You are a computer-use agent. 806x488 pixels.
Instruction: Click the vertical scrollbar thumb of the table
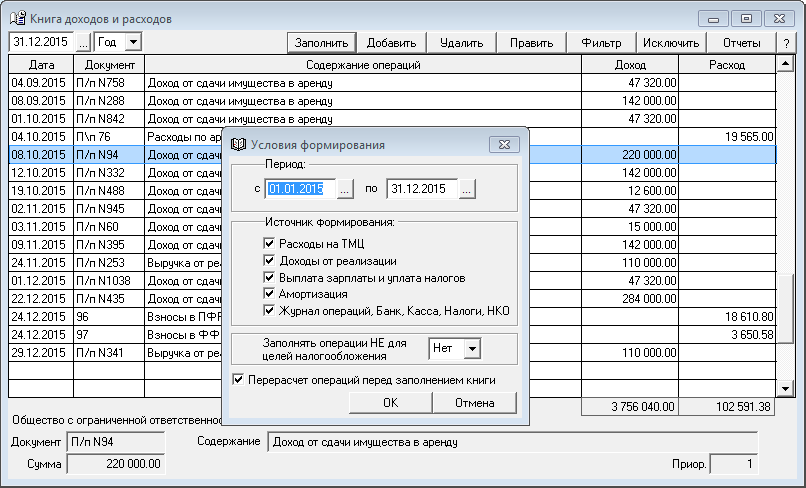(786, 309)
